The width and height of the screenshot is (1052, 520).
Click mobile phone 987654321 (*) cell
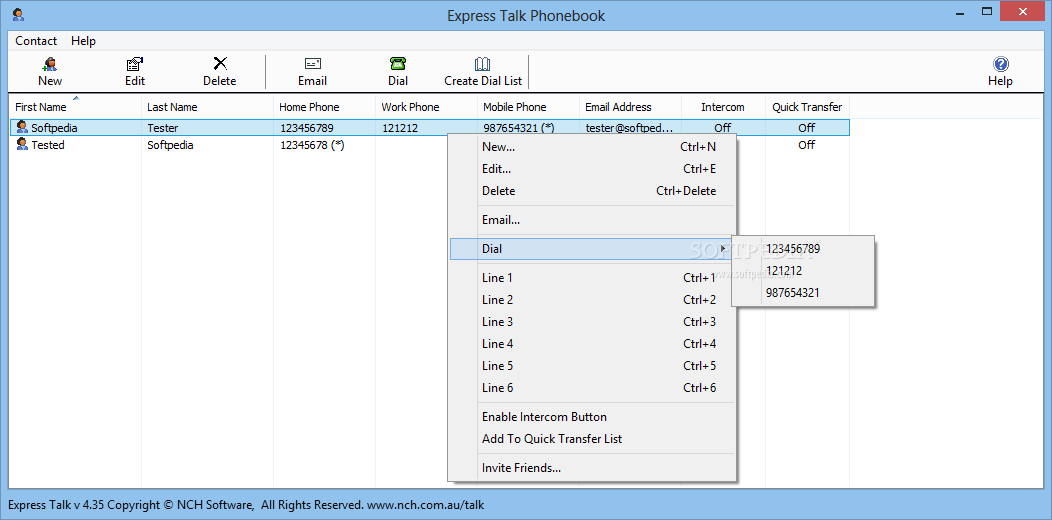point(519,127)
